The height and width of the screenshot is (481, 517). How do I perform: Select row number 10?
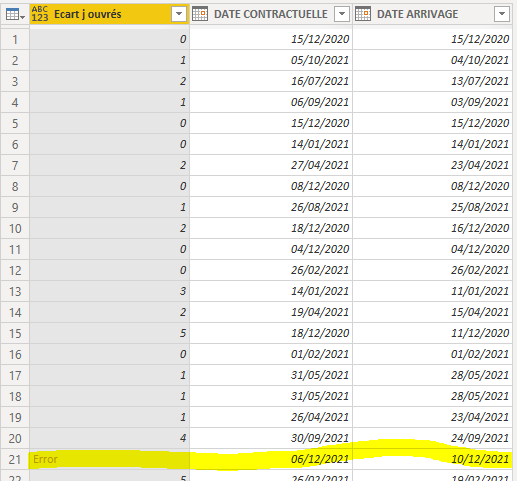15,229
